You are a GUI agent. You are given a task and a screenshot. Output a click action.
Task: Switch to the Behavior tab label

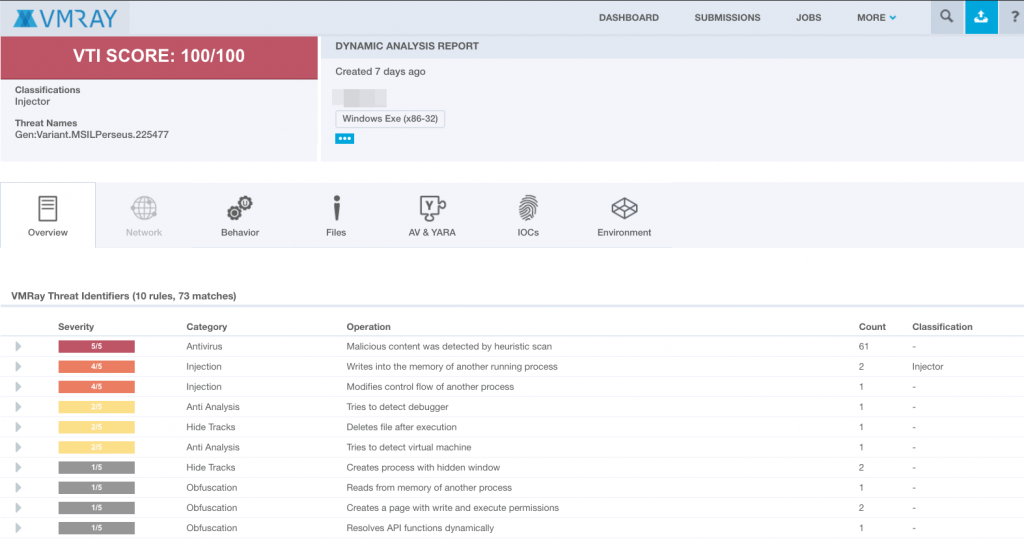pos(240,233)
